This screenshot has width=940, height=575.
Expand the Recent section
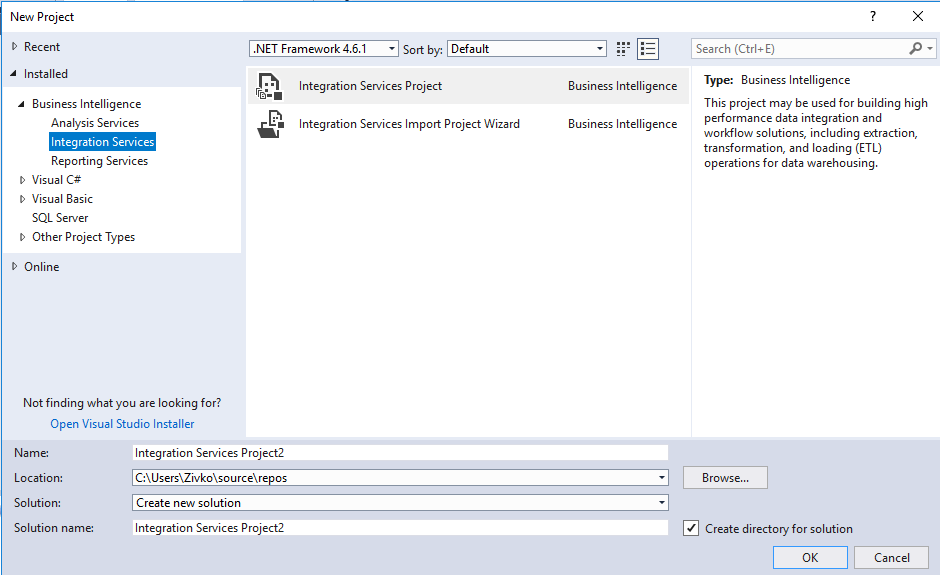14,46
